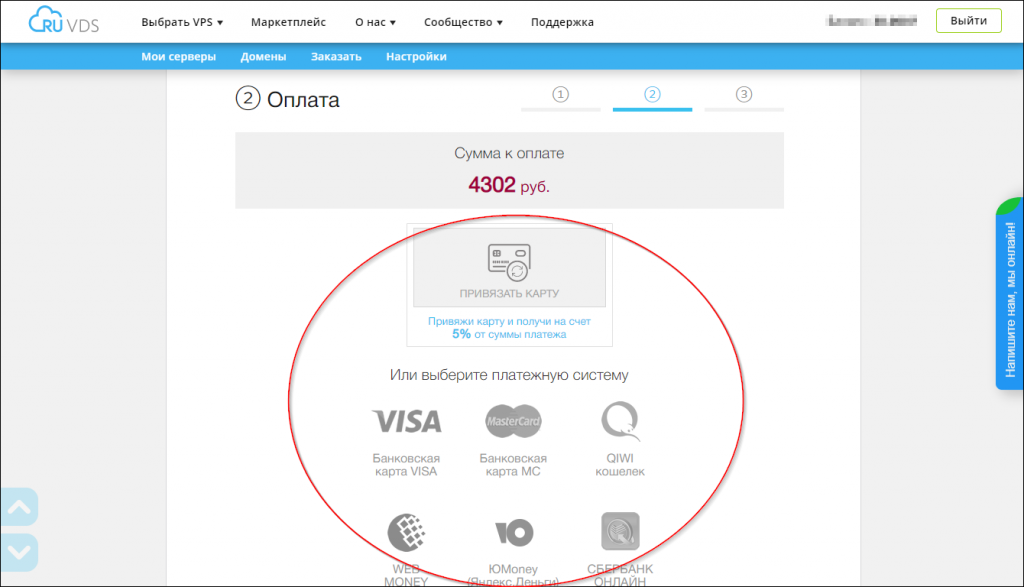The height and width of the screenshot is (587, 1024).
Task: Open the Домены tab
Action: [263, 57]
